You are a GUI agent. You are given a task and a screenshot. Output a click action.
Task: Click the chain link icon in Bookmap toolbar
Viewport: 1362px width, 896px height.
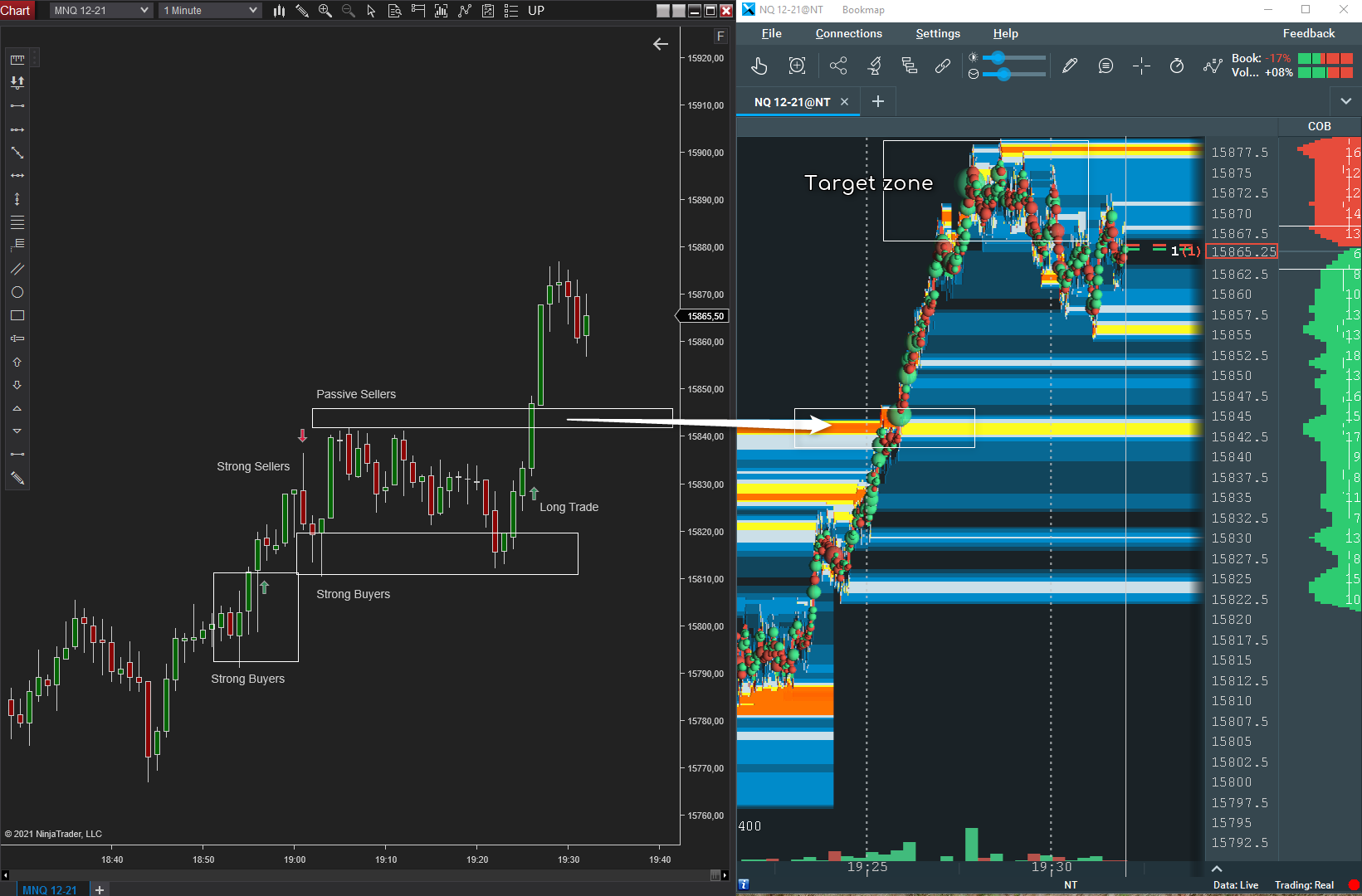[x=943, y=66]
